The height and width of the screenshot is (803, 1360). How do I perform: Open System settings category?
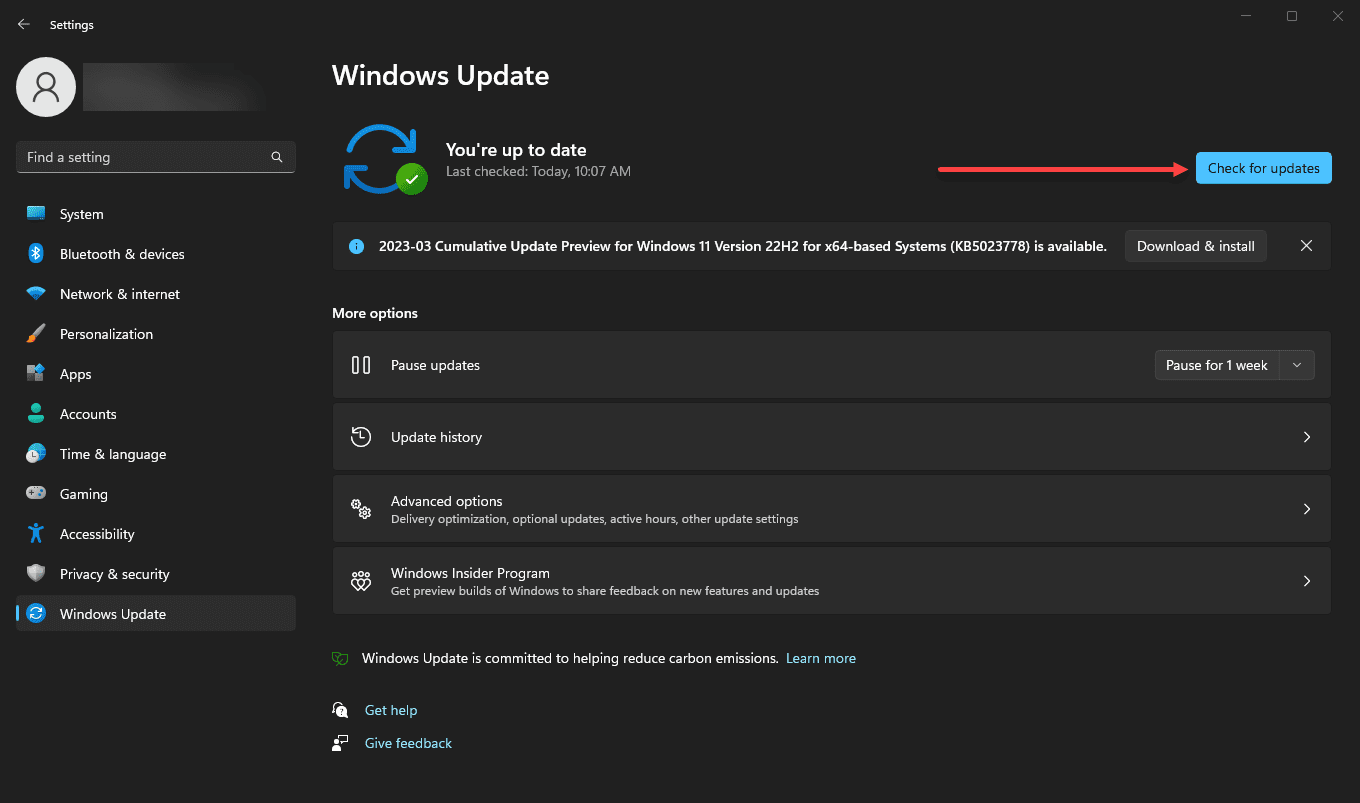click(x=156, y=214)
